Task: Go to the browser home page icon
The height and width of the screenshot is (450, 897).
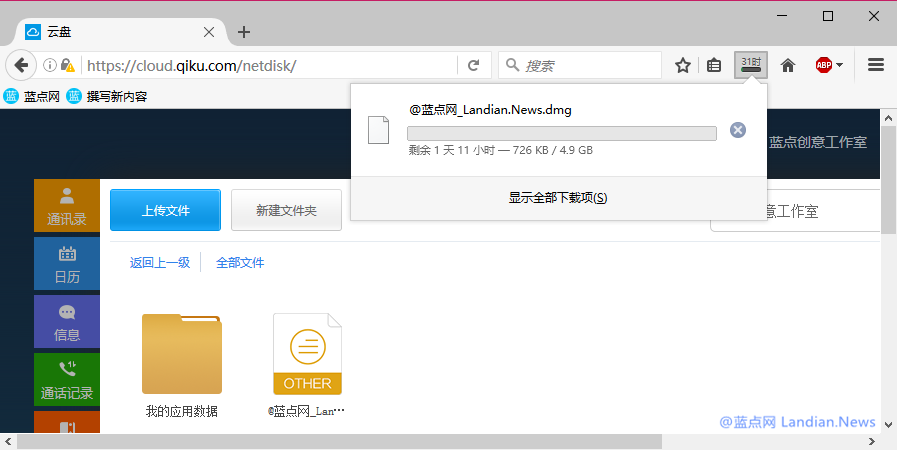Action: coord(788,65)
